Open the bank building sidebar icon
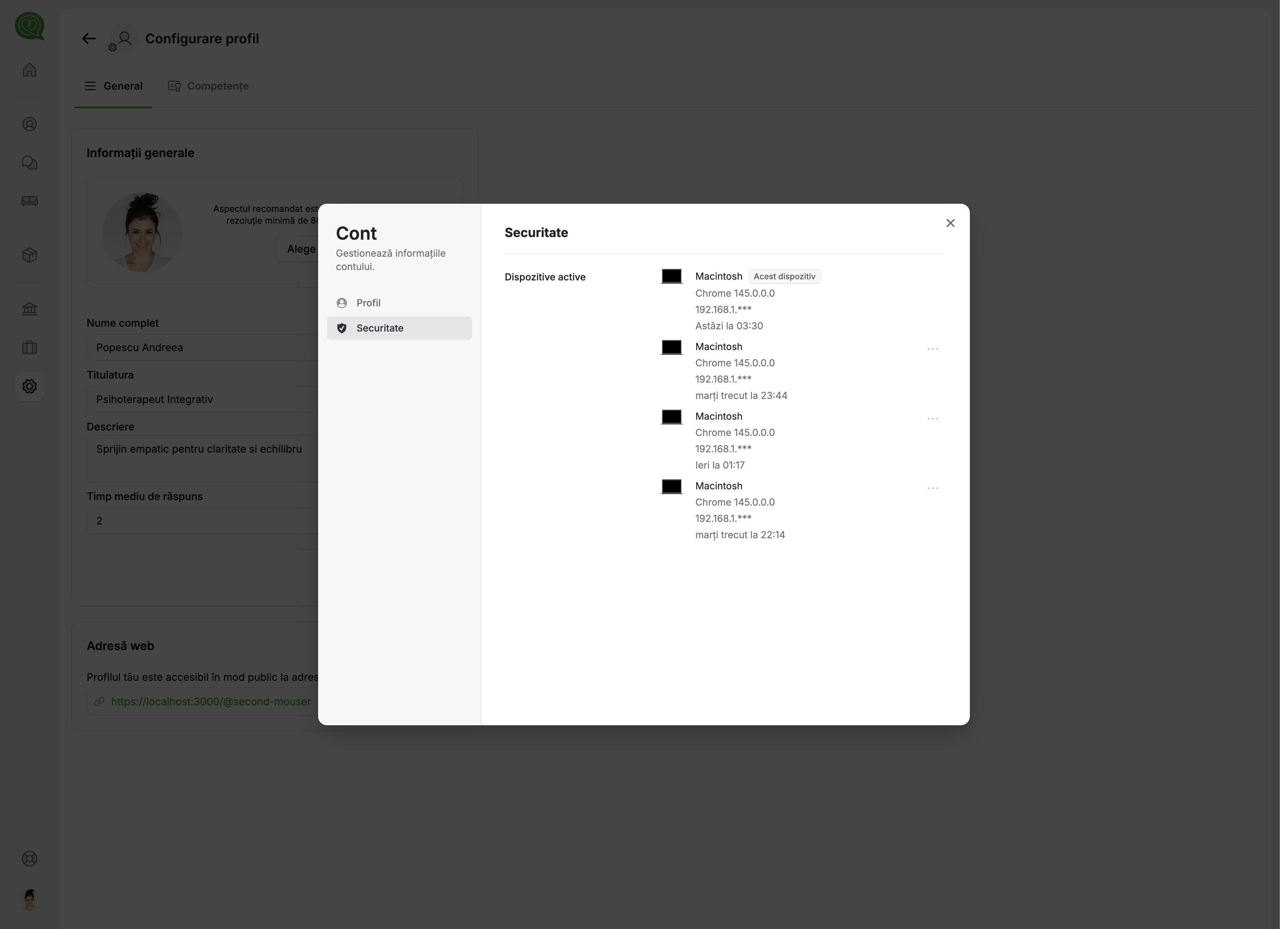This screenshot has width=1288, height=929. [30, 309]
